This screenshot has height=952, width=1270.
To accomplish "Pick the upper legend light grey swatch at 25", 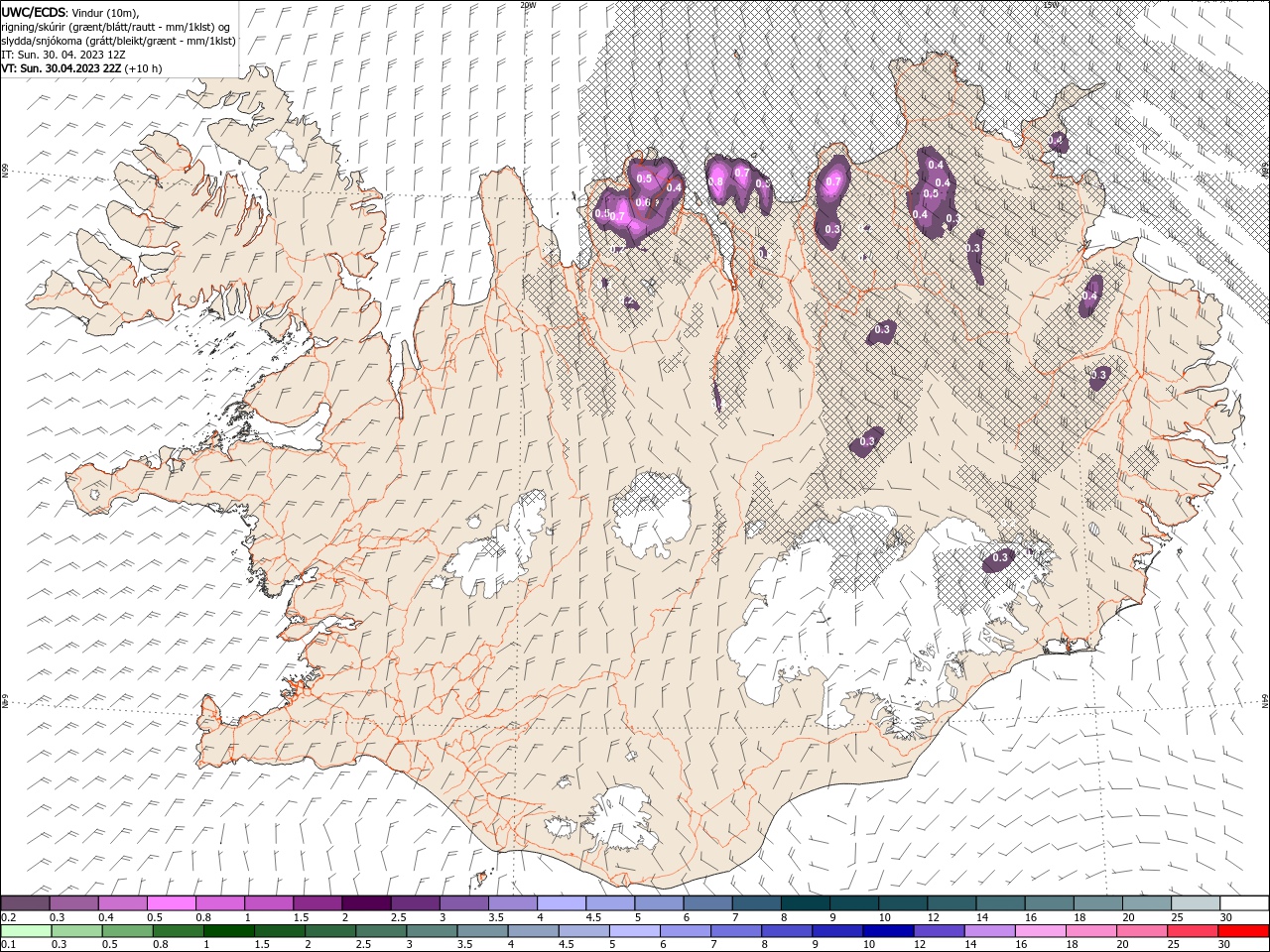I will tap(1196, 903).
